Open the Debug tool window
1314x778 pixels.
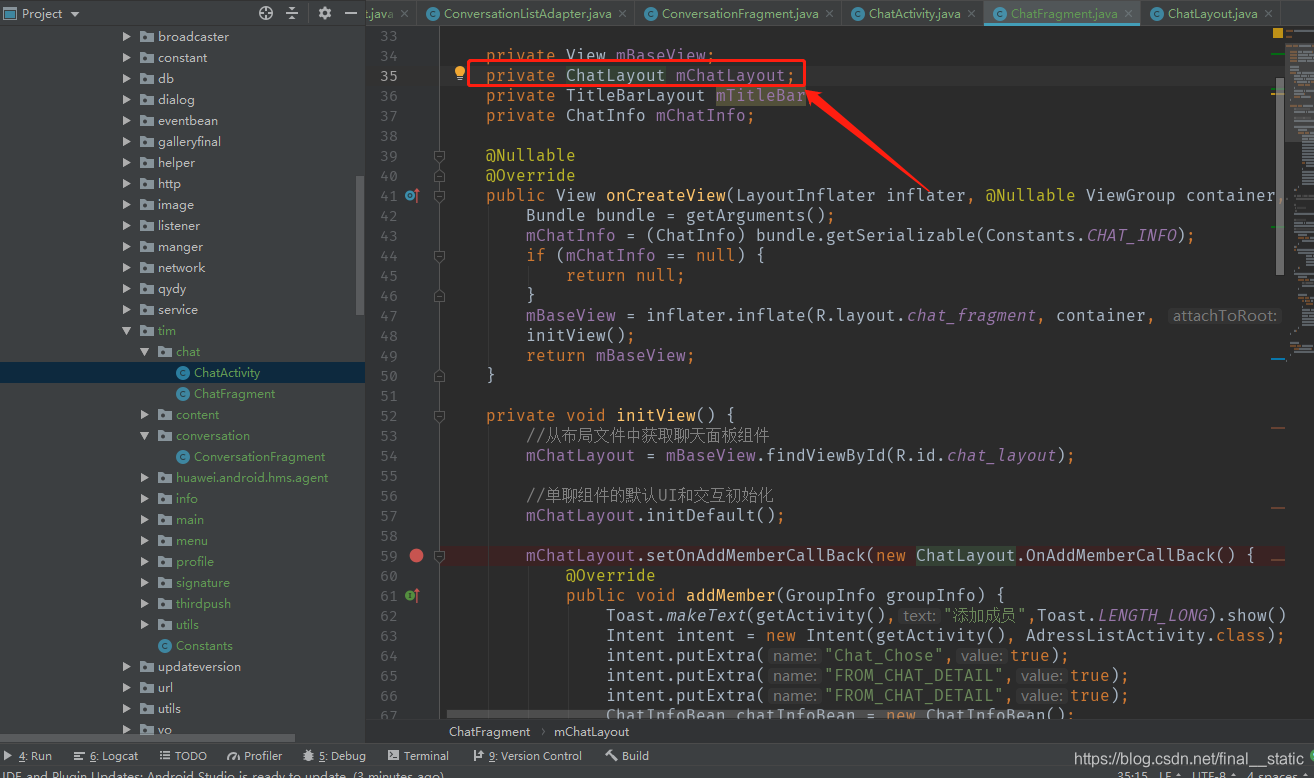coord(335,756)
